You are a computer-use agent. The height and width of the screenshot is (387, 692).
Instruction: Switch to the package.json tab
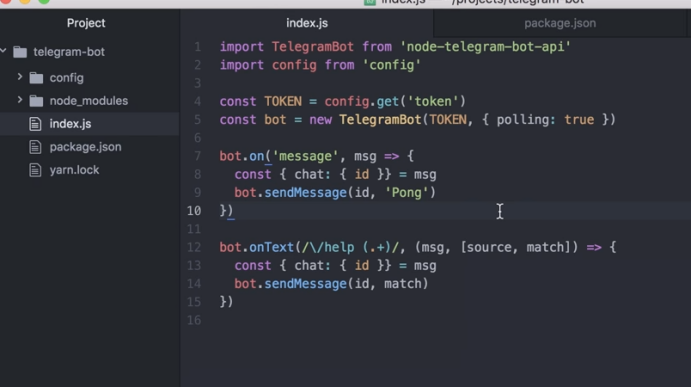pos(560,23)
